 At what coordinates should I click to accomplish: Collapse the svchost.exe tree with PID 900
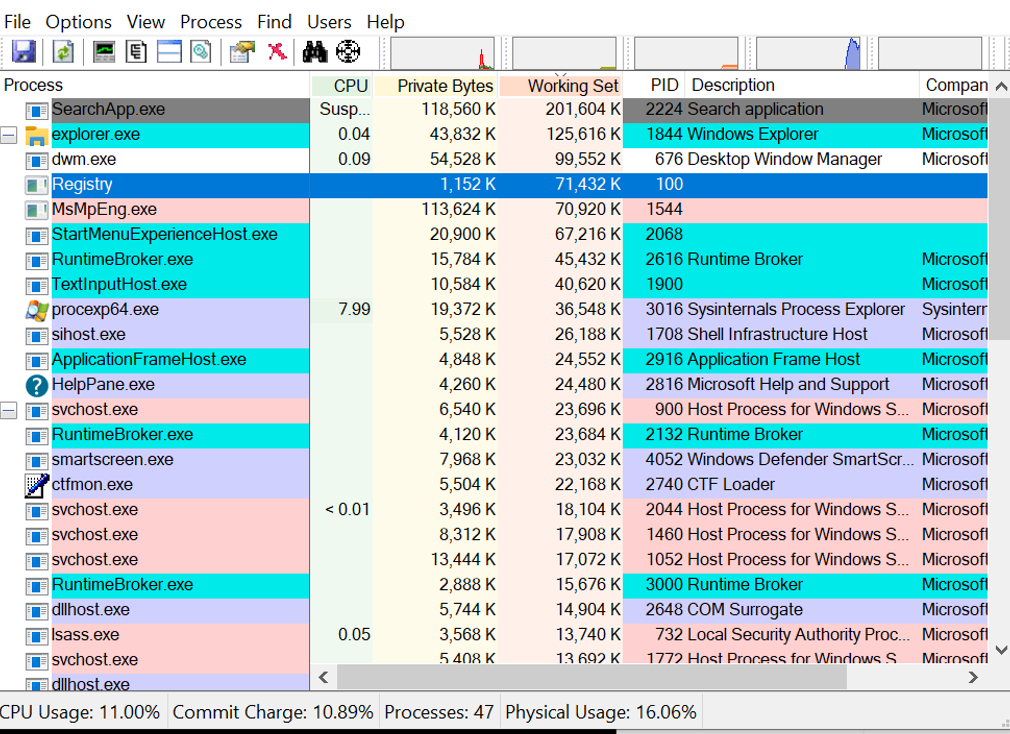tap(8, 410)
